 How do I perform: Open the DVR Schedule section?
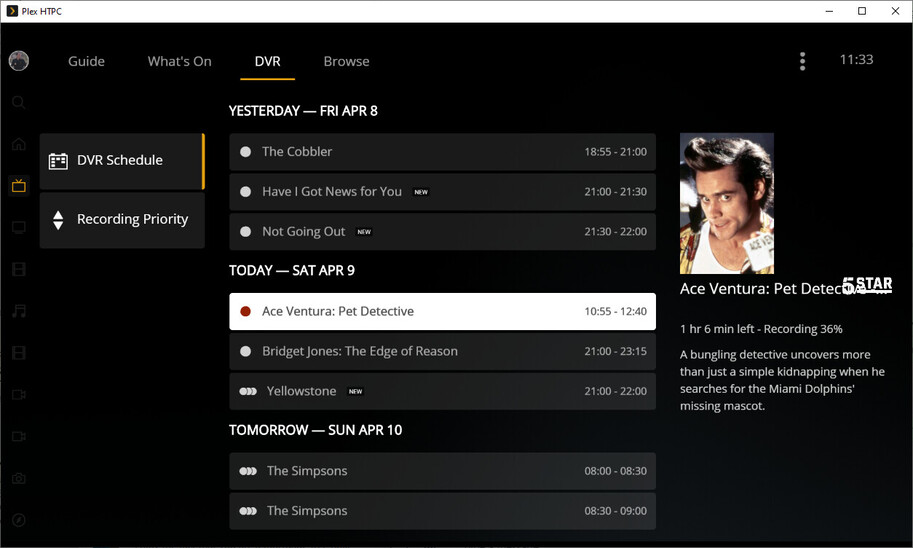pos(122,161)
